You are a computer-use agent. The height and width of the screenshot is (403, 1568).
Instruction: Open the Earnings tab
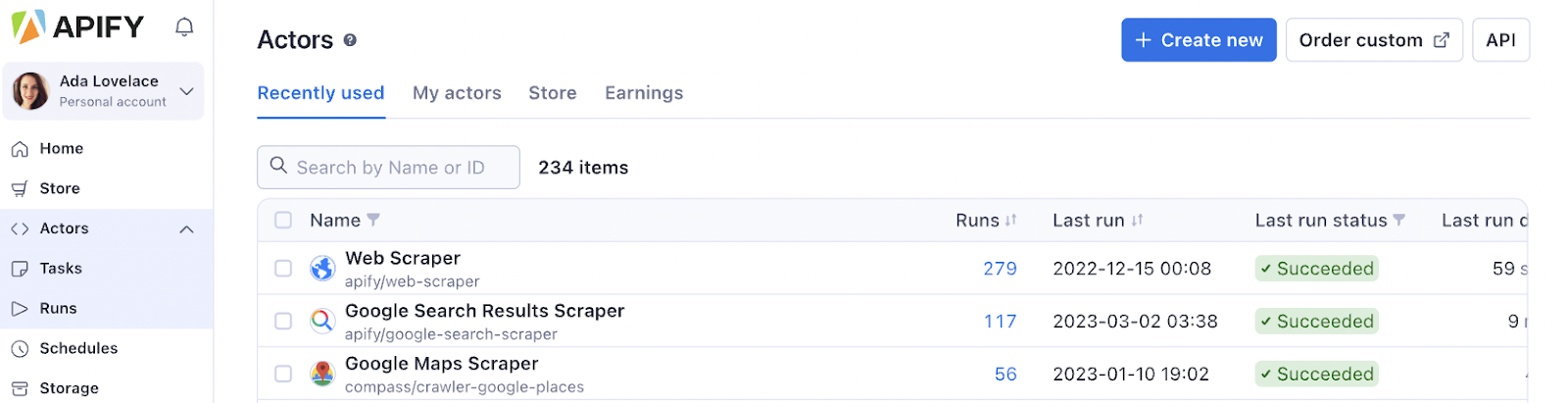coord(644,93)
